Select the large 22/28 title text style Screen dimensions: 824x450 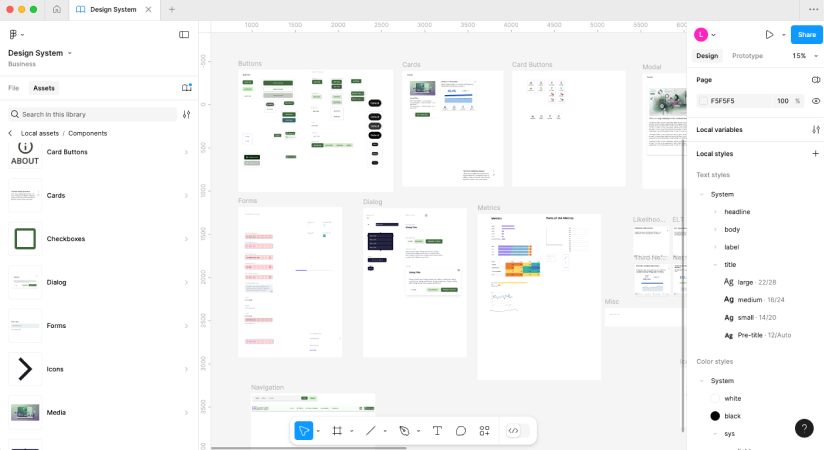click(x=750, y=282)
